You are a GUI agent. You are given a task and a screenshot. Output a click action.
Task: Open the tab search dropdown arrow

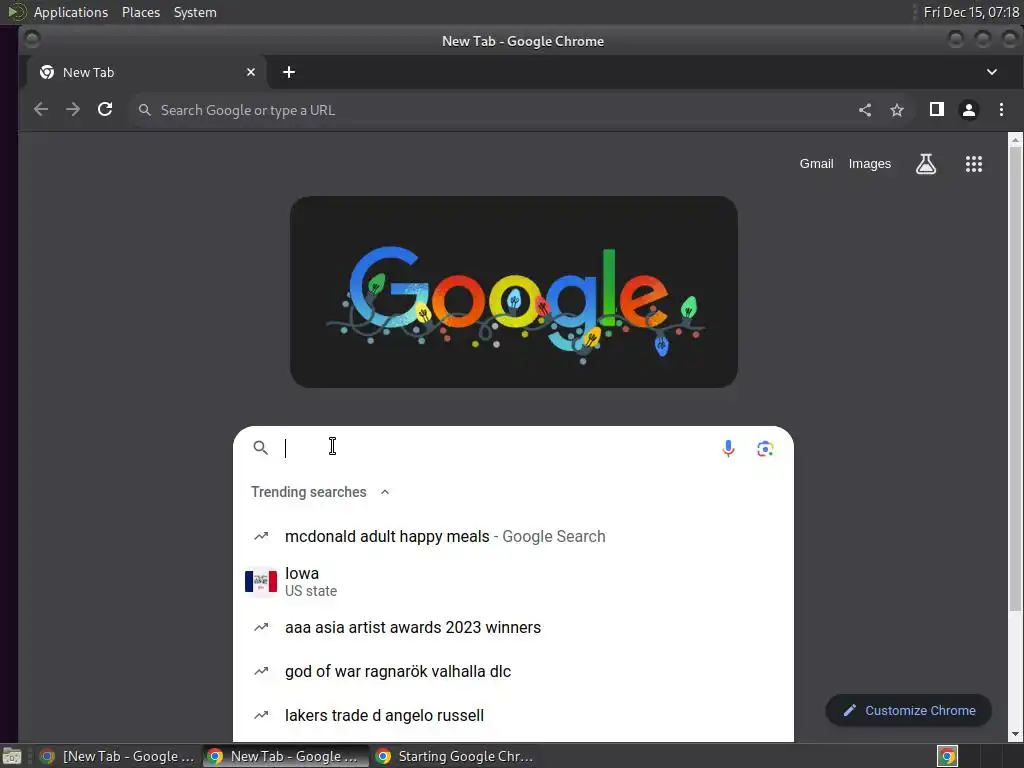point(991,72)
